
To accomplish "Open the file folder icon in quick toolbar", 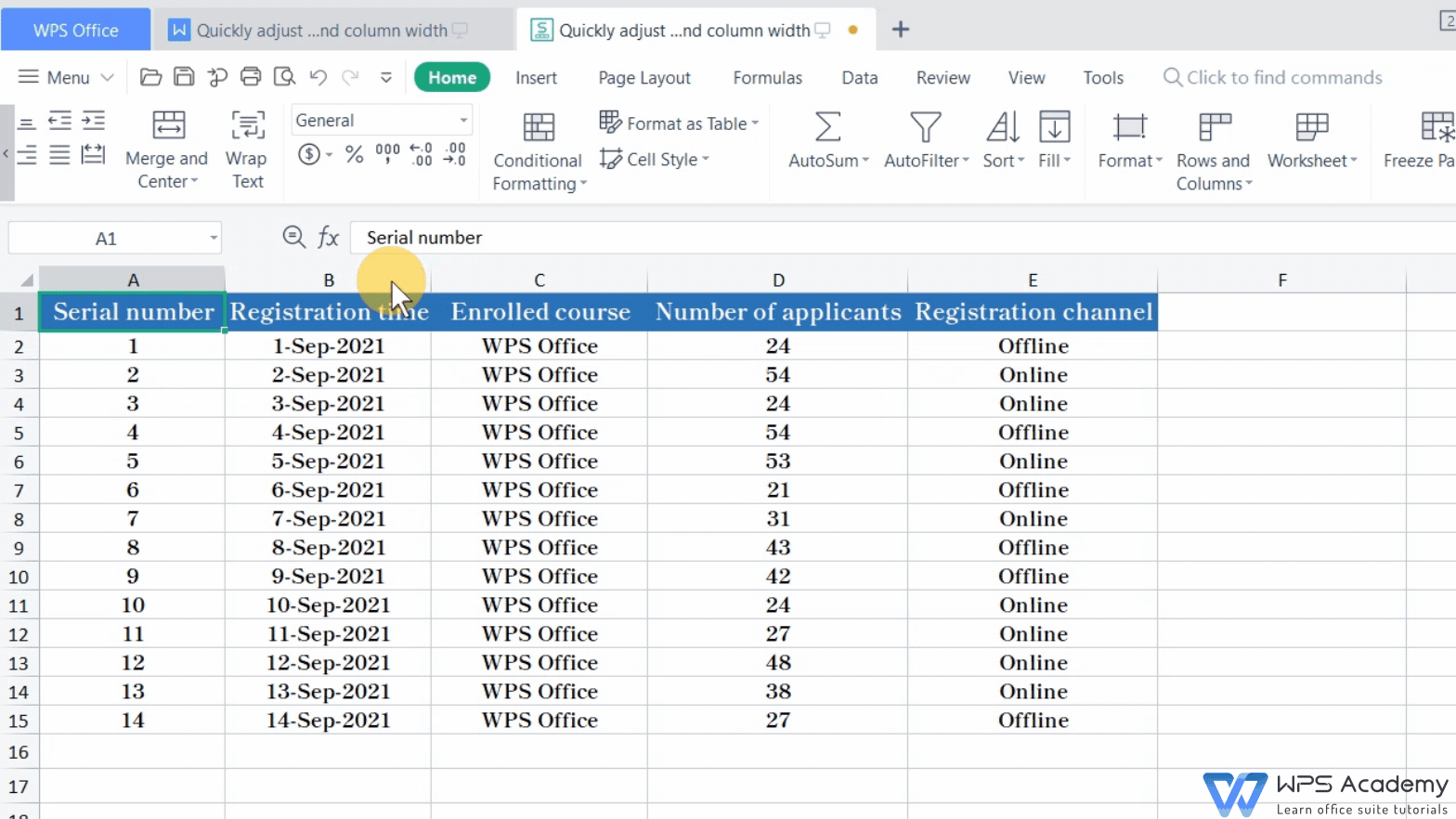I will (150, 77).
